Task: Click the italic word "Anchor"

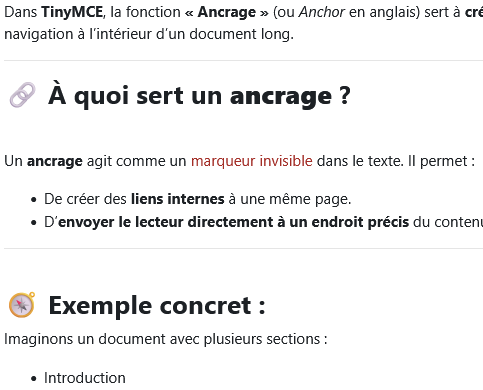Action: 322,12
